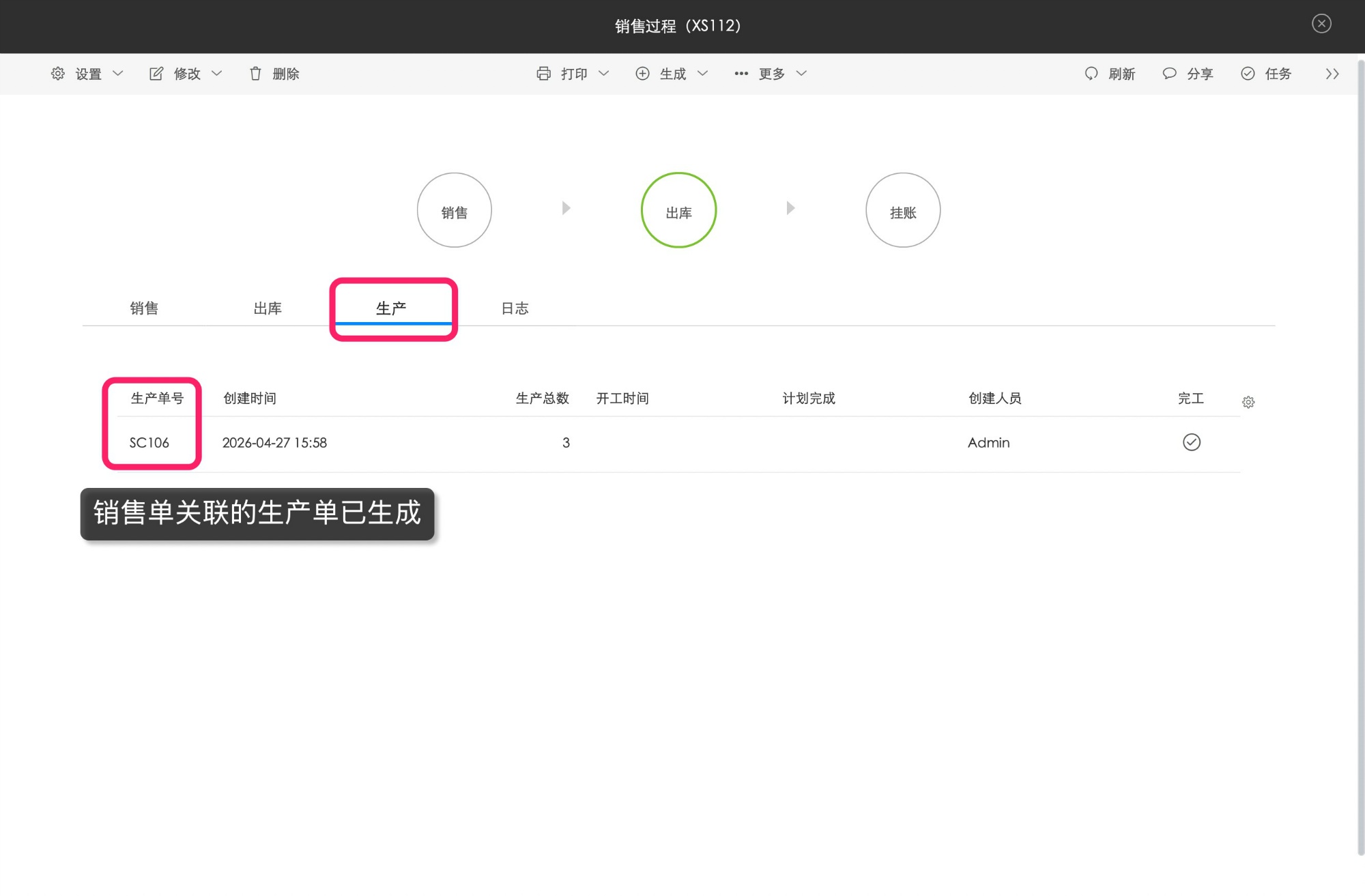Viewport: 1365px width, 896px height.
Task: Open the 打印 dropdown chevron
Action: tap(603, 74)
